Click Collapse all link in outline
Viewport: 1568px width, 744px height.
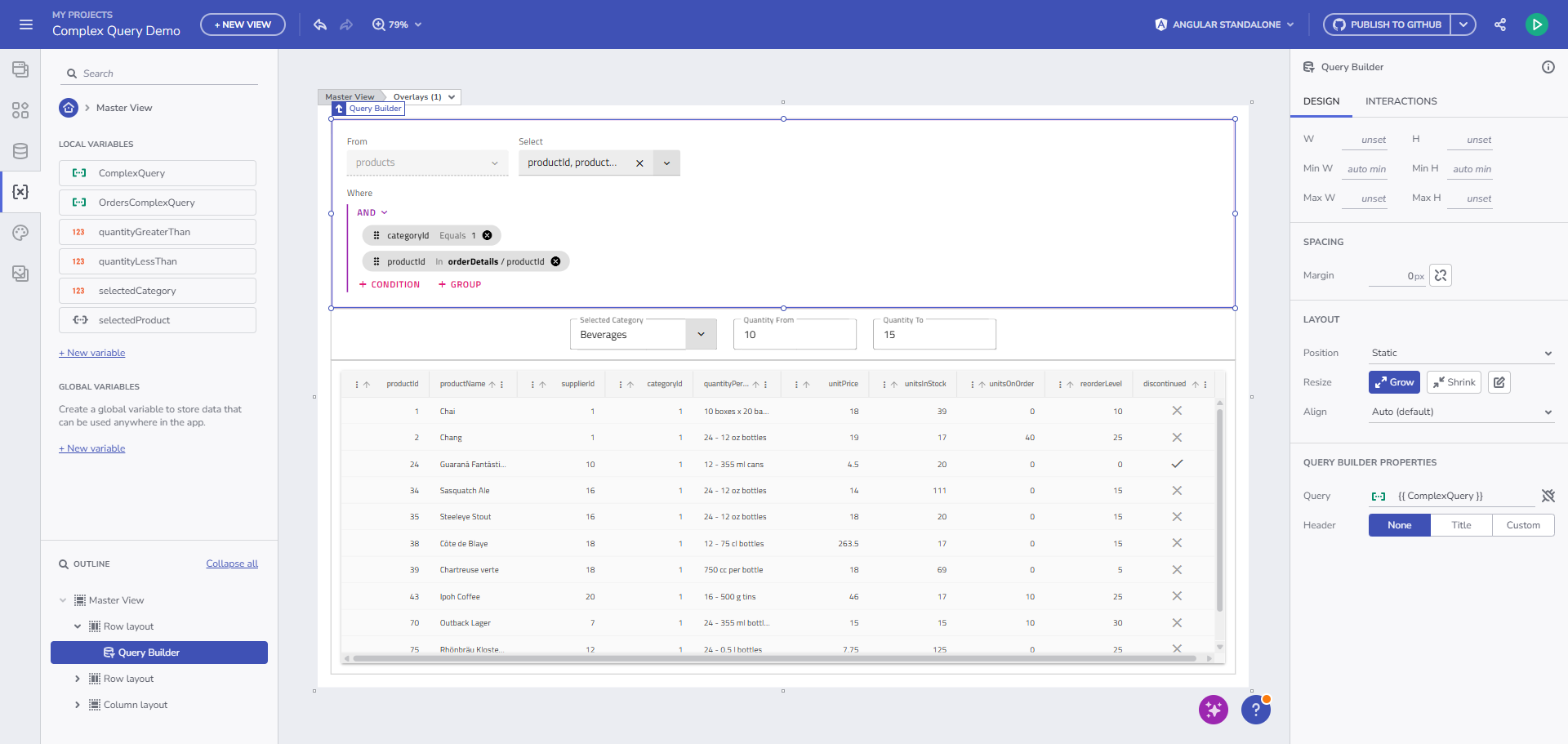(232, 564)
